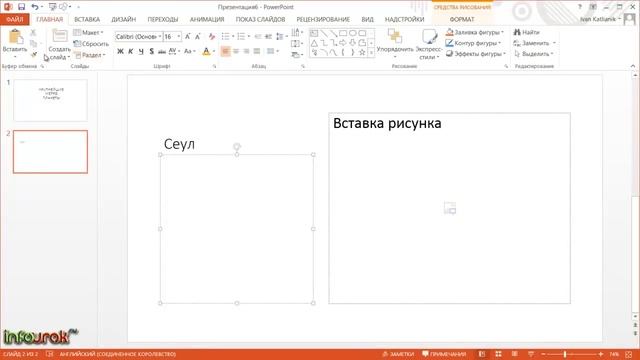The height and width of the screenshot is (360, 640).
Task: Increase the font size with the larger A
Action: click(x=187, y=37)
